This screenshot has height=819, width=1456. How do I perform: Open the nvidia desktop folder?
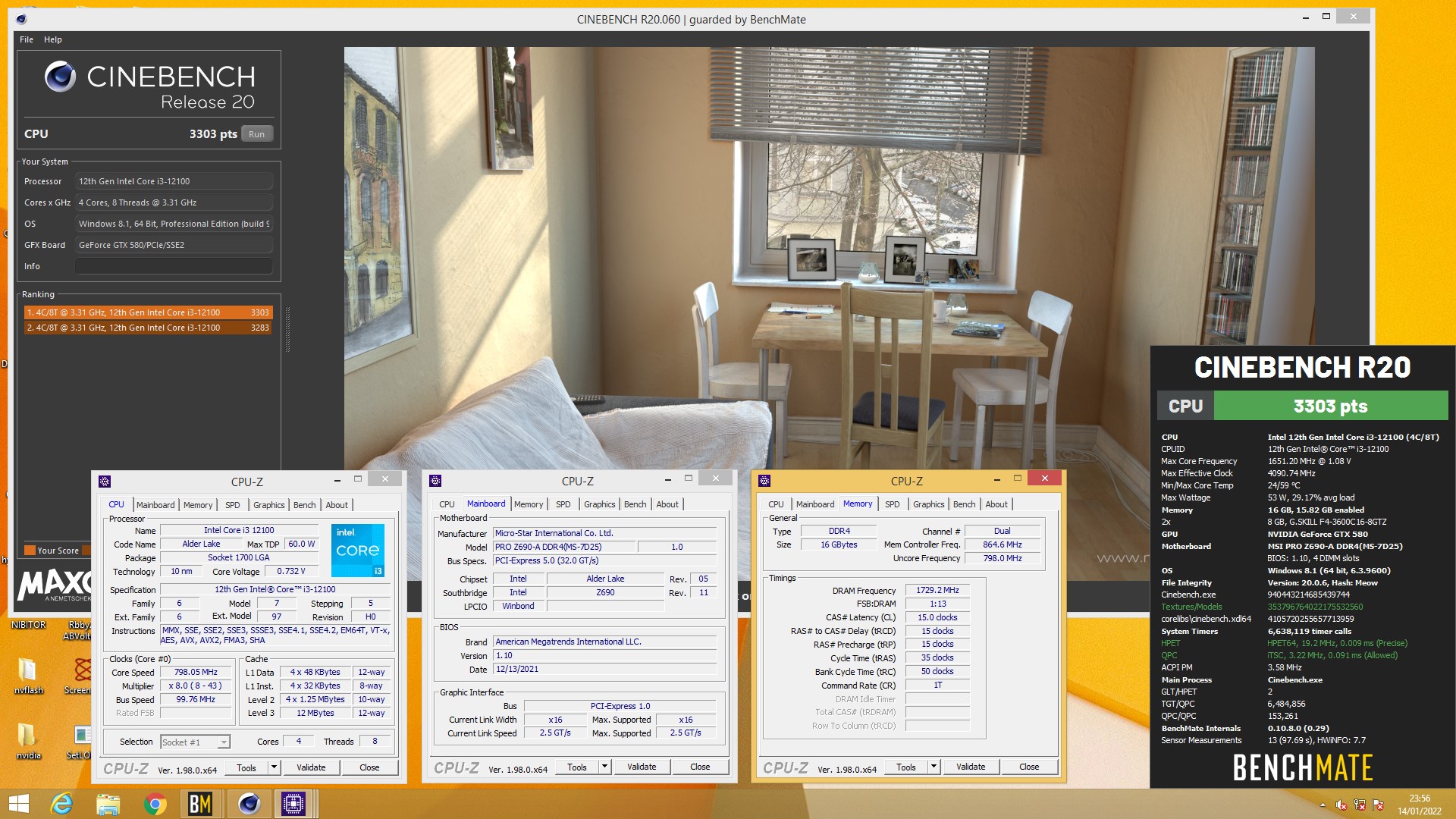28,740
